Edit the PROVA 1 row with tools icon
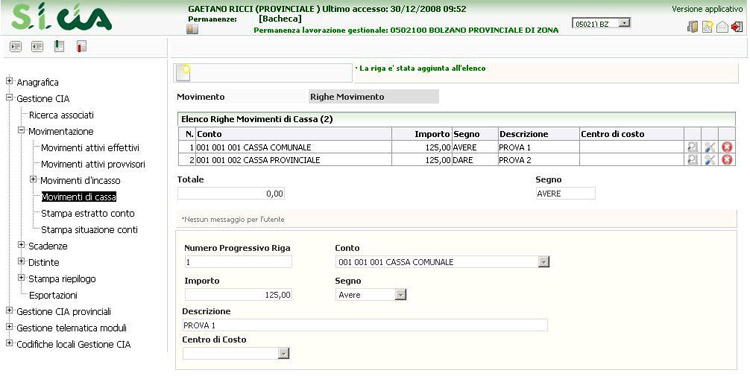 click(x=710, y=147)
